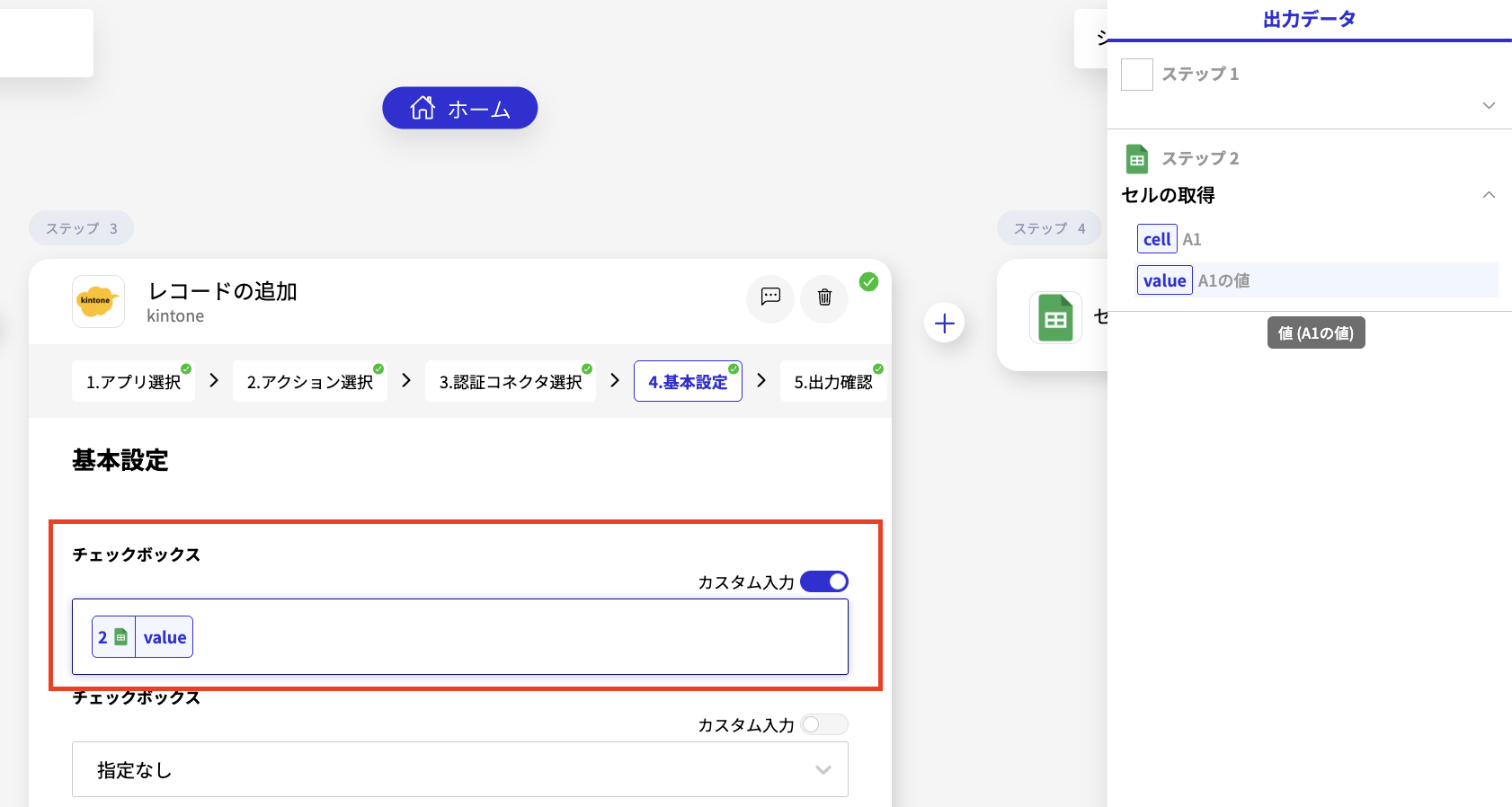Open the 2.アクション選択 tab
The width and height of the screenshot is (1512, 807).
[x=309, y=382]
